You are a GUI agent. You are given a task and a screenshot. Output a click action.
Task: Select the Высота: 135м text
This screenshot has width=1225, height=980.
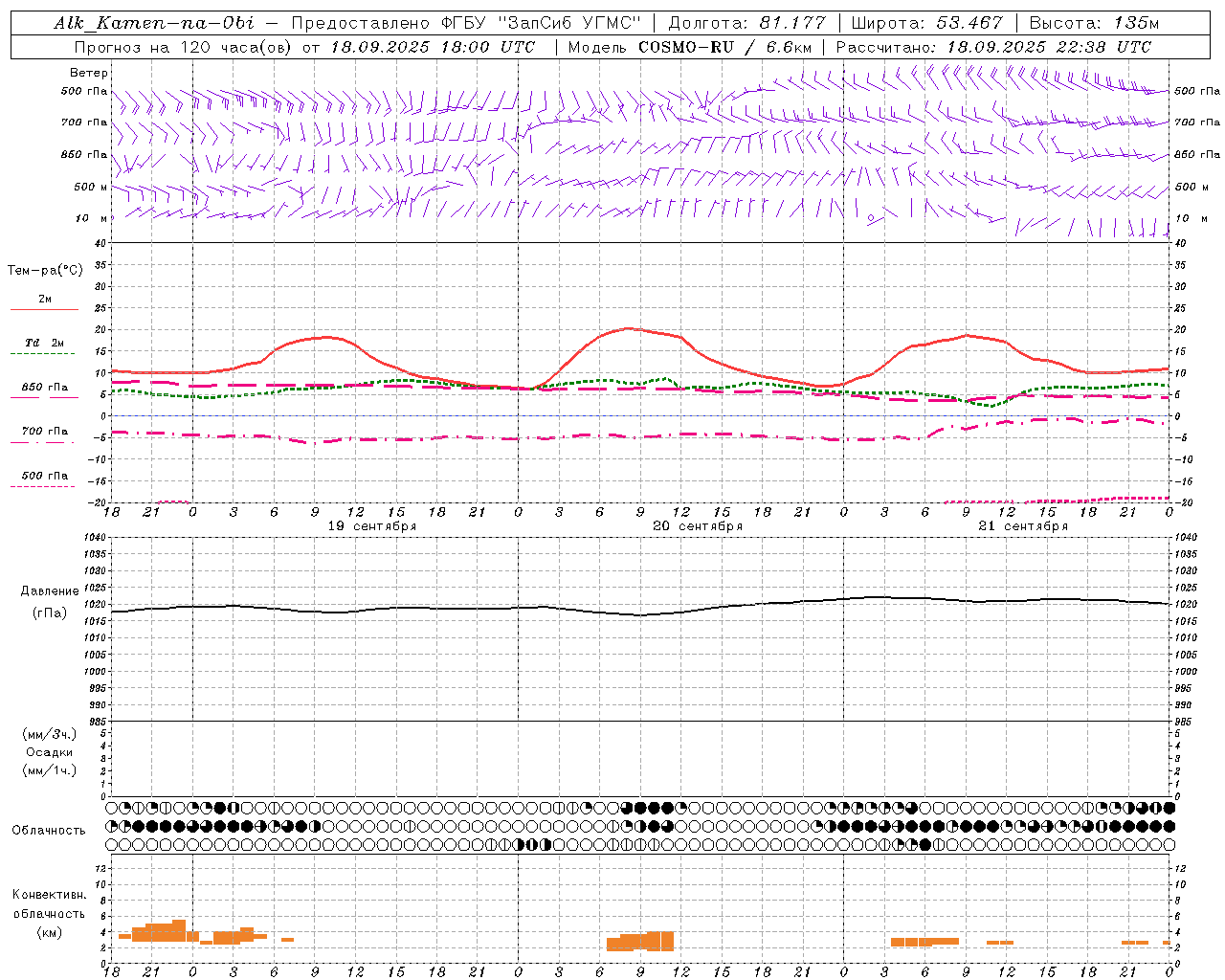1094,23
